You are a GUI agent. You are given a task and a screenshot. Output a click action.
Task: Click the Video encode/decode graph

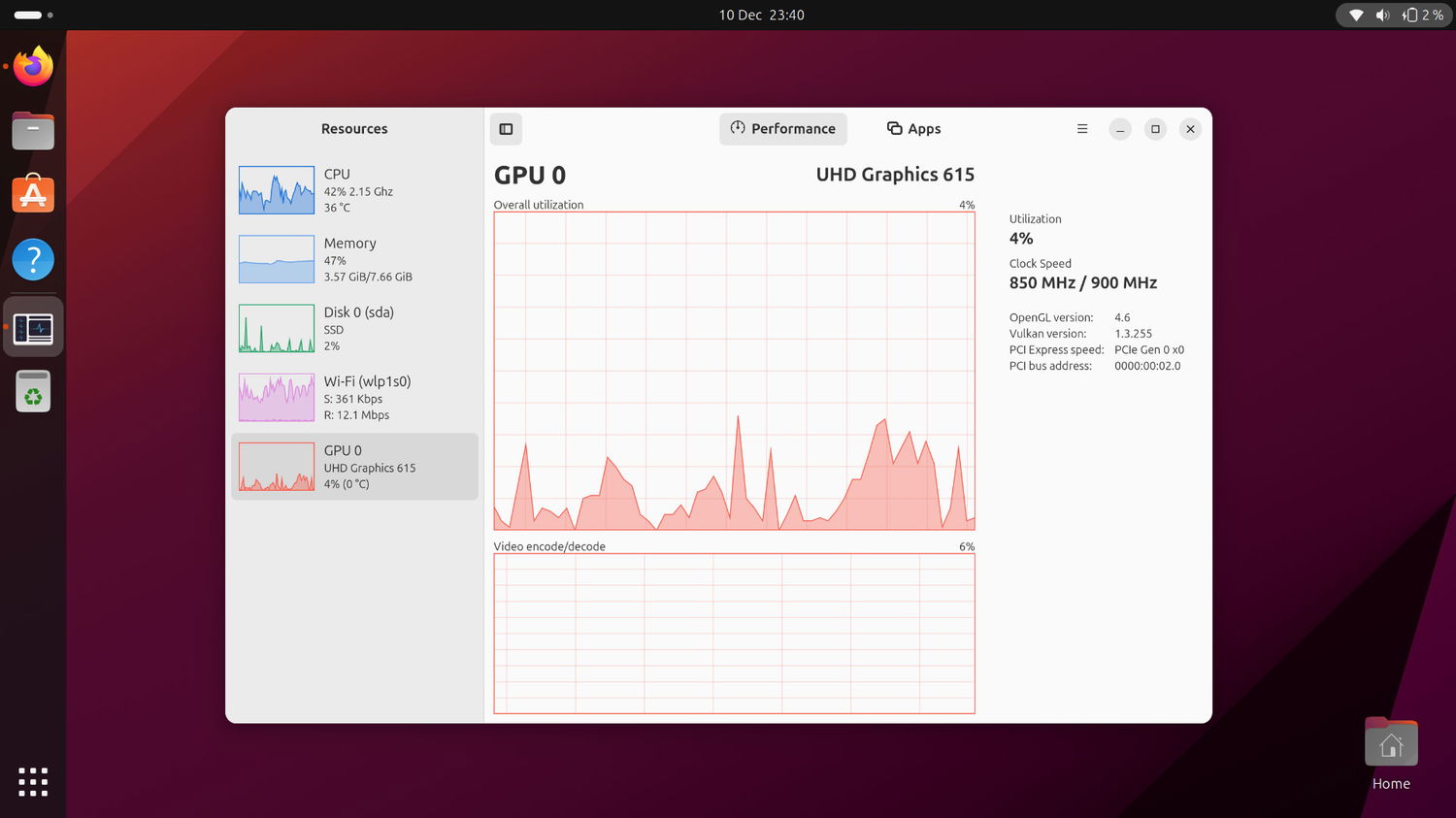point(734,634)
